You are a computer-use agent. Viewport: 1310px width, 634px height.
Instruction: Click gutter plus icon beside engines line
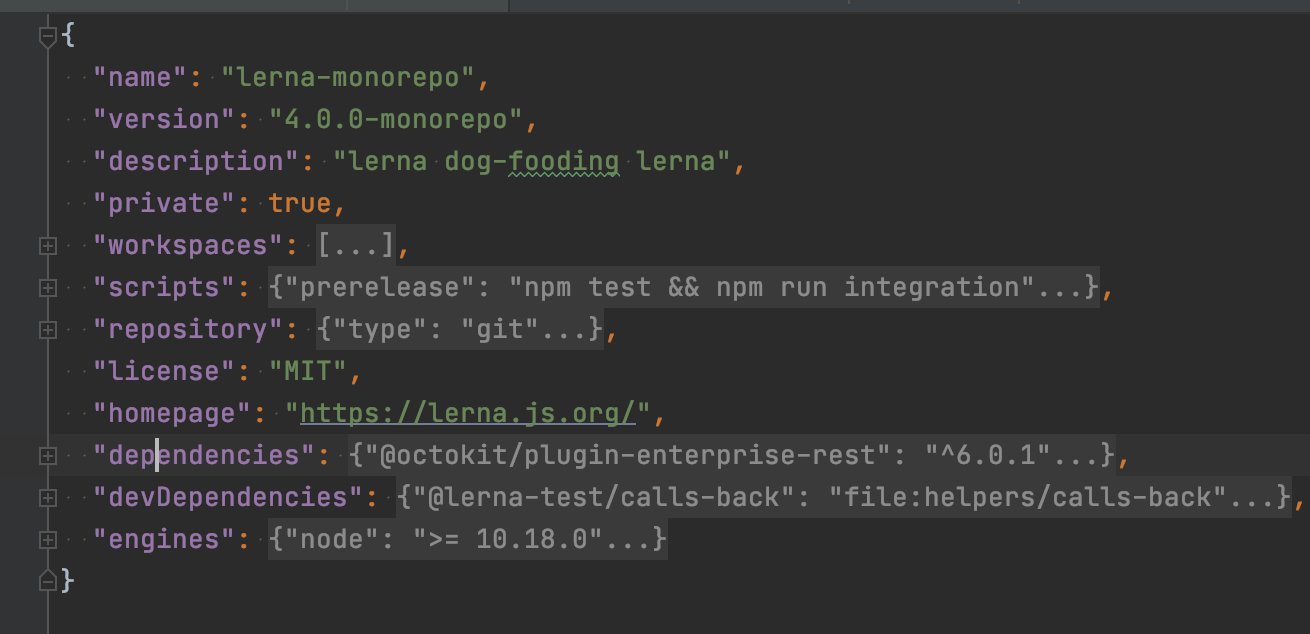tap(47, 539)
